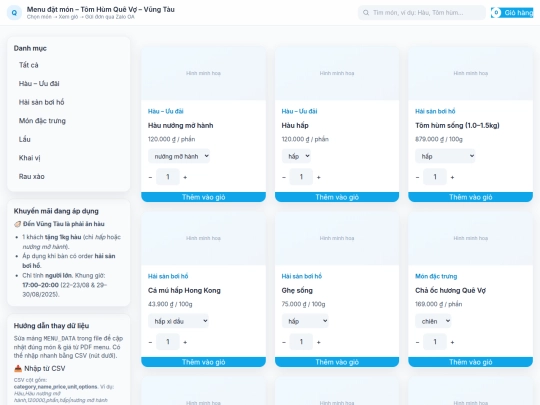The width and height of the screenshot is (540, 405).
Task: Click the header title Menu đặt món
Action: [x=101, y=9]
